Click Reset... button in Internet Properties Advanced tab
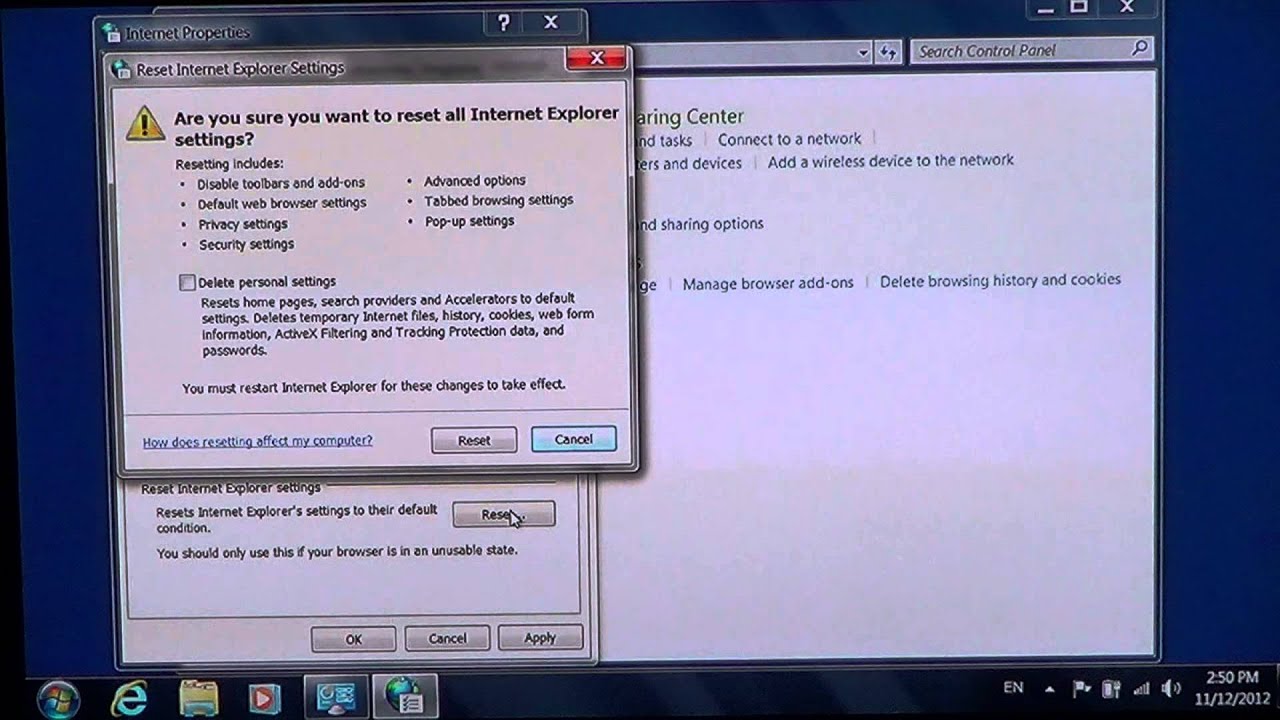Screen dimensions: 1280x720 [x=503, y=514]
